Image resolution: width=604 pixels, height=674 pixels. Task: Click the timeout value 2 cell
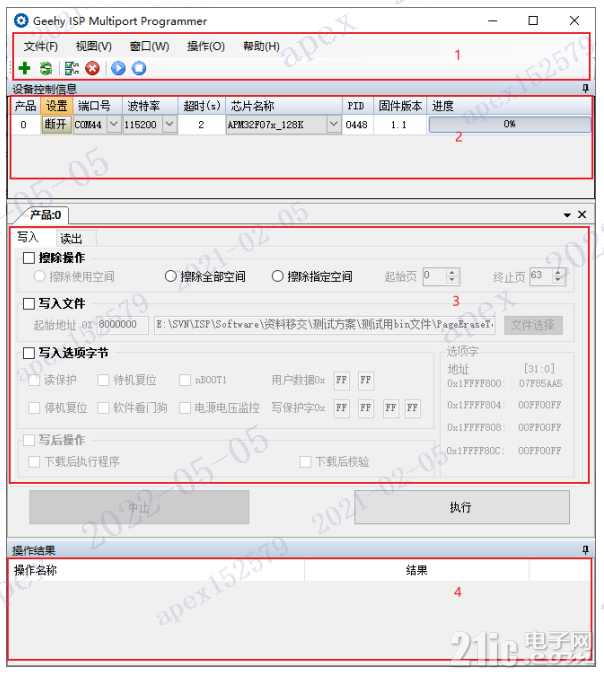[x=201, y=125]
